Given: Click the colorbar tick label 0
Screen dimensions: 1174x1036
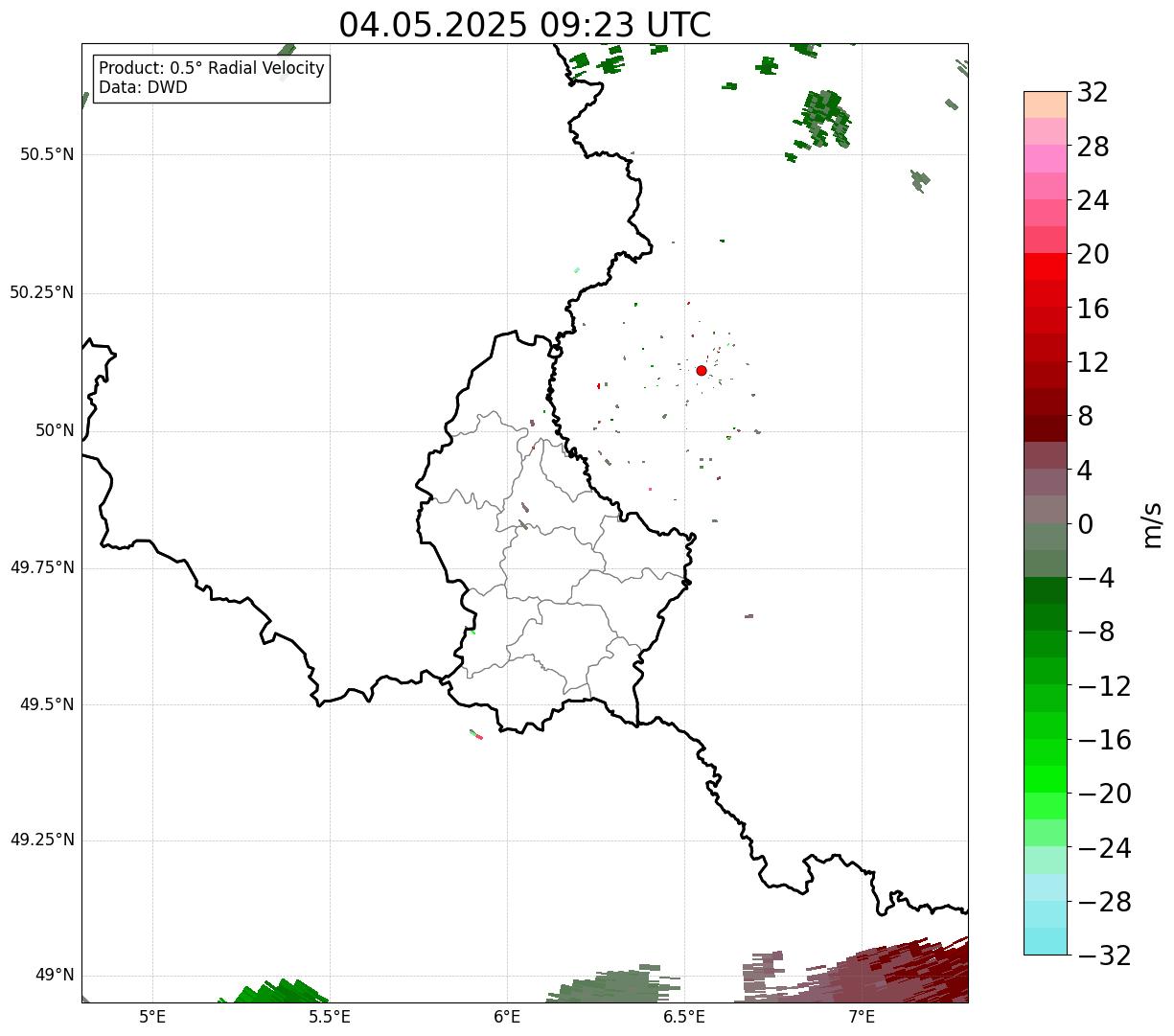Looking at the screenshot, I should pos(1085,524).
